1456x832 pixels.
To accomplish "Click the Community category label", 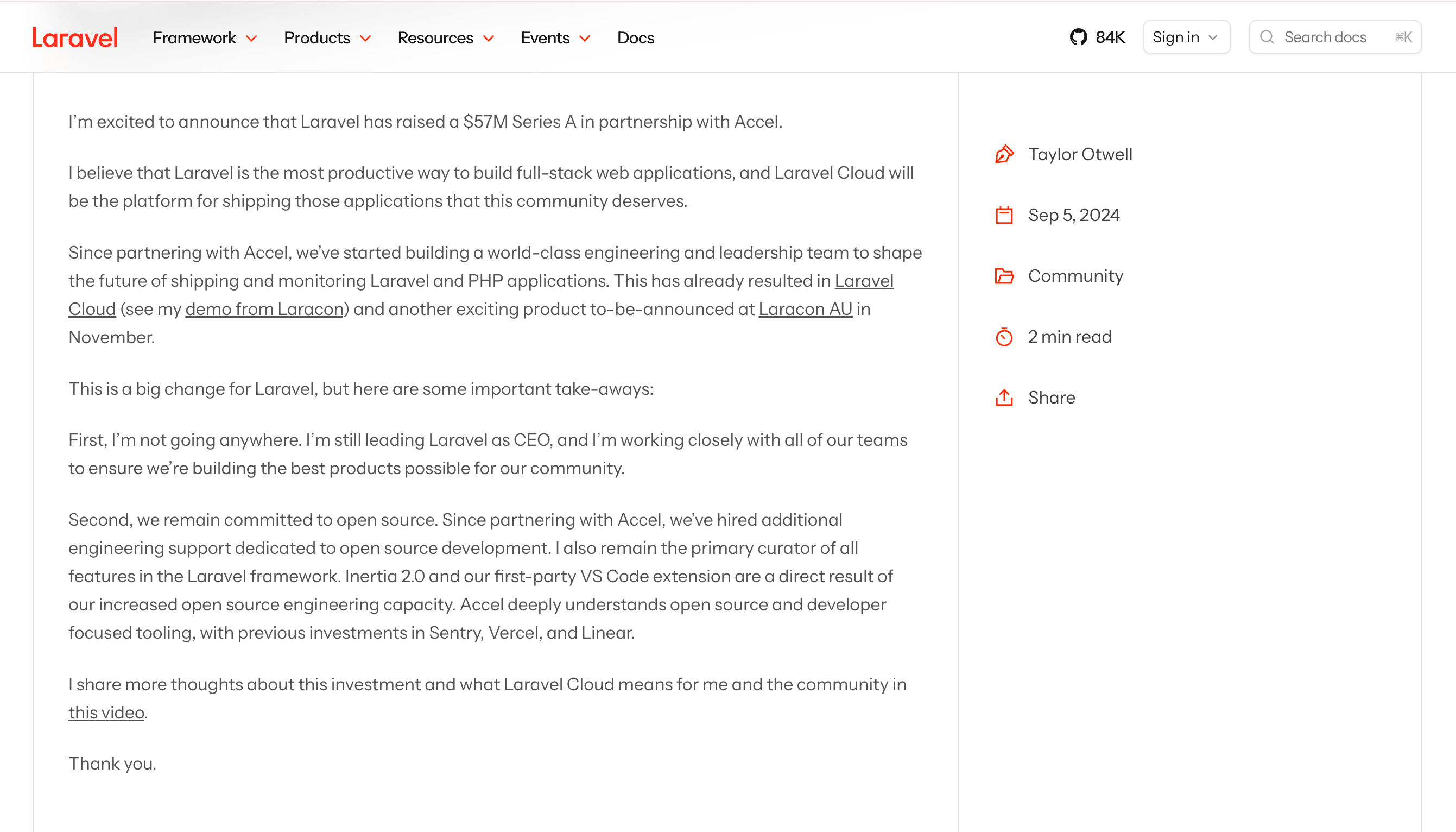I will pos(1075,276).
